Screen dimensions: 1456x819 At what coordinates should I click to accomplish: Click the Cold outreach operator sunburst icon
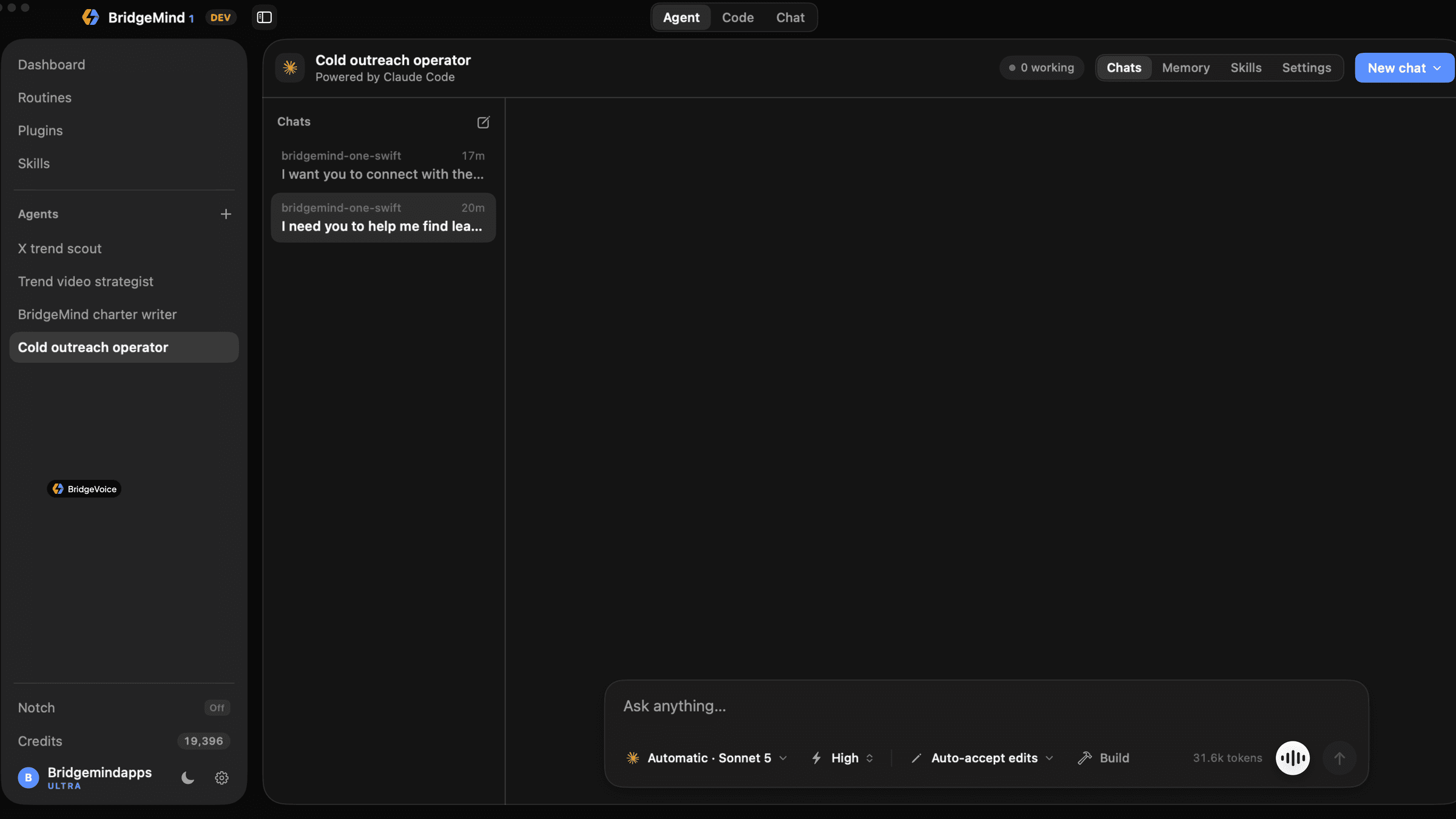[x=290, y=67]
